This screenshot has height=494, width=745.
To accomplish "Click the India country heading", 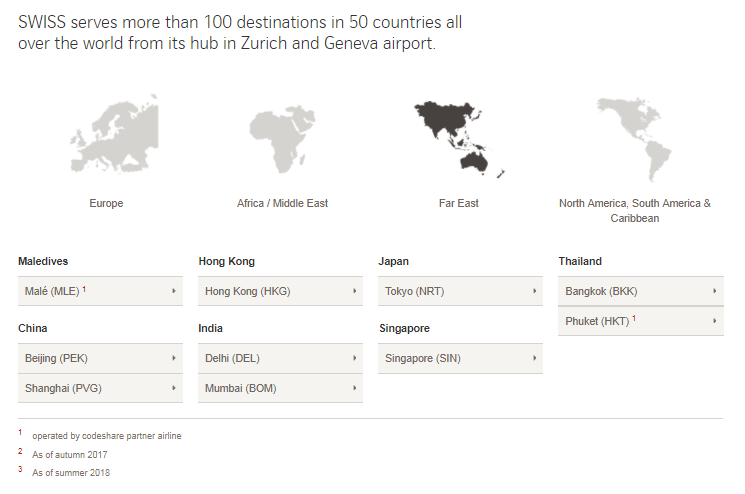I will 210,328.
